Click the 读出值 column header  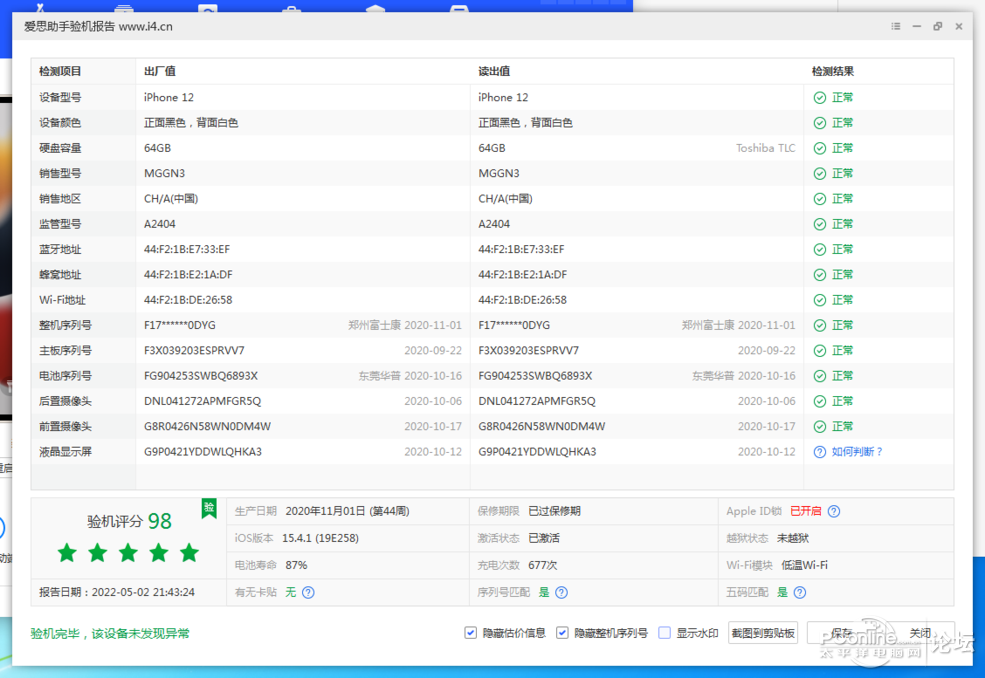coord(494,71)
